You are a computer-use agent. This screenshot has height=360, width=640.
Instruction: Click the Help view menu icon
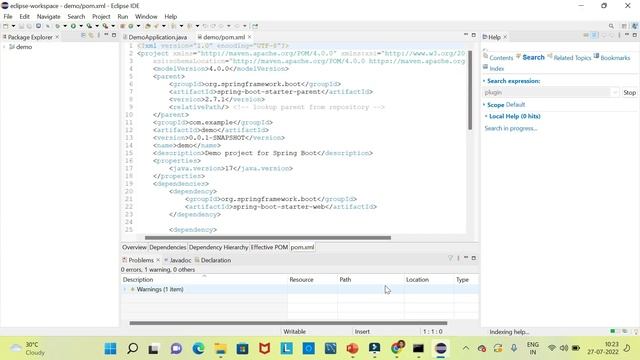[x=619, y=36]
